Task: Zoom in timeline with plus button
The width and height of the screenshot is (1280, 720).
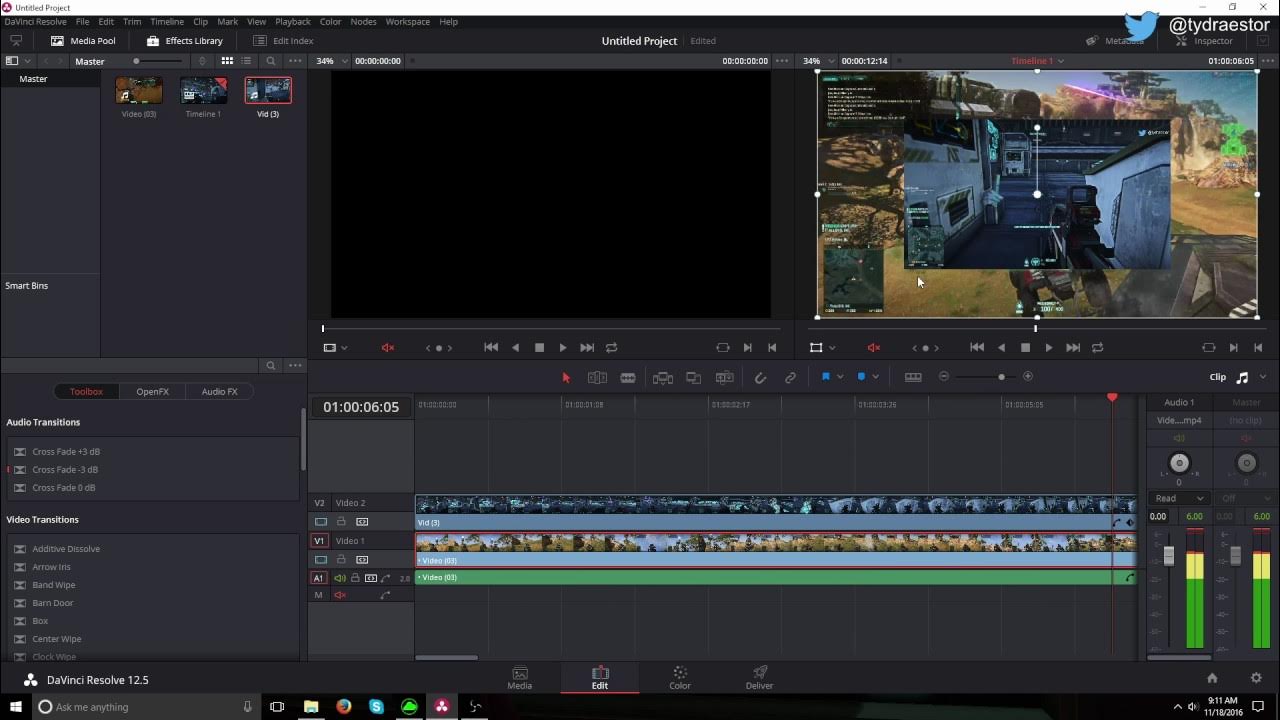Action: (1028, 377)
